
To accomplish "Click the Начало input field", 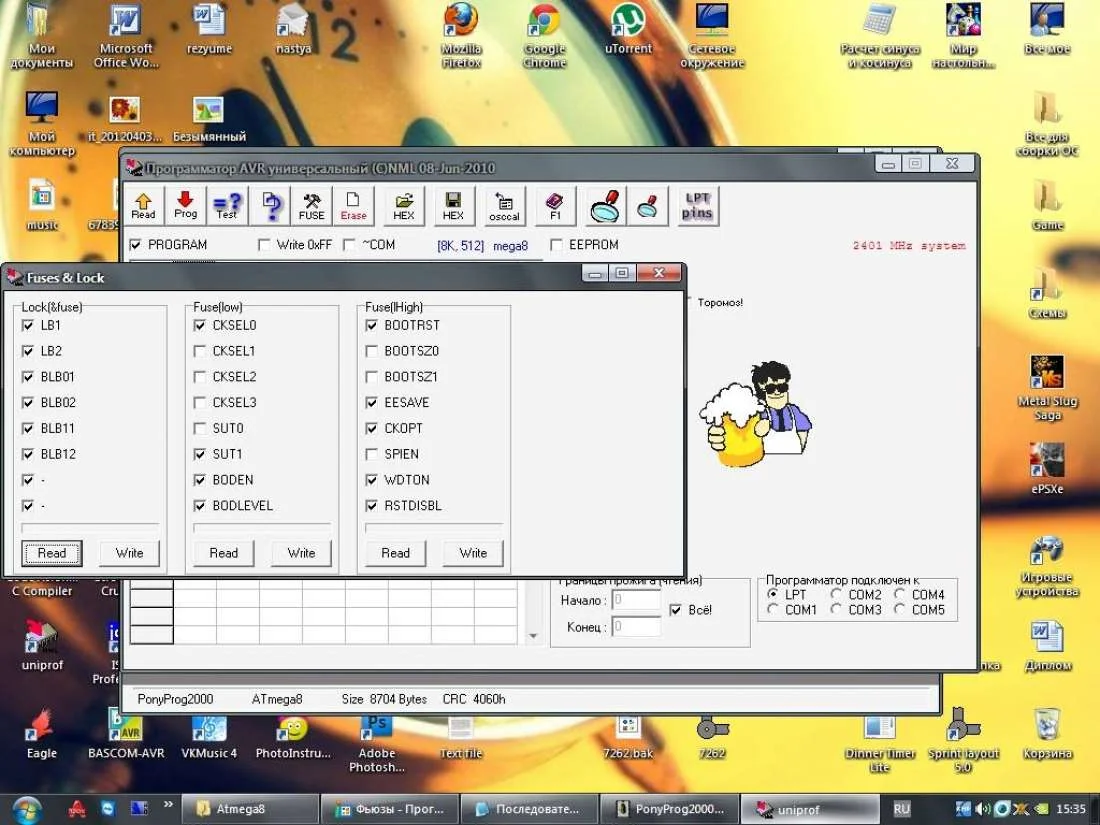I will 636,600.
